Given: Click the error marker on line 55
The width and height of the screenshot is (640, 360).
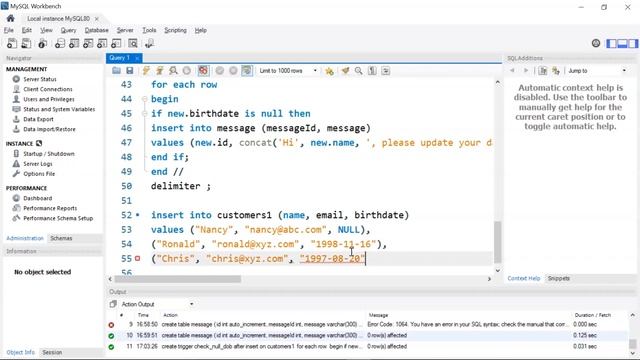Looking at the screenshot, I should (x=138, y=258).
